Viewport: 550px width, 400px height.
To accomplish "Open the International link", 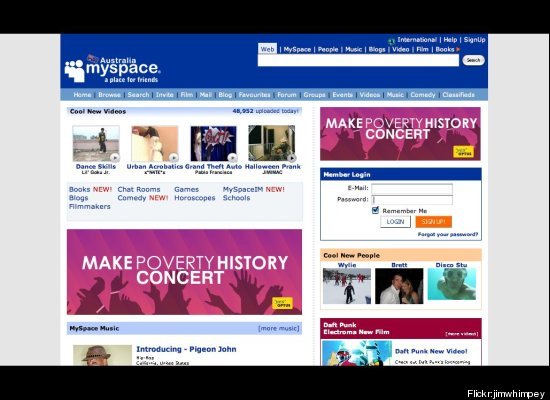I will 417,40.
